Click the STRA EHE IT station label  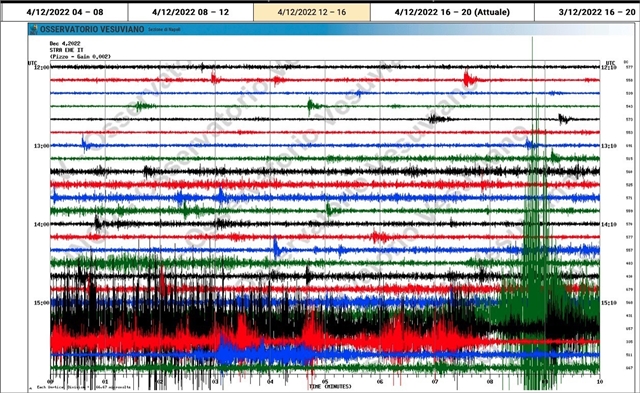[x=66, y=50]
